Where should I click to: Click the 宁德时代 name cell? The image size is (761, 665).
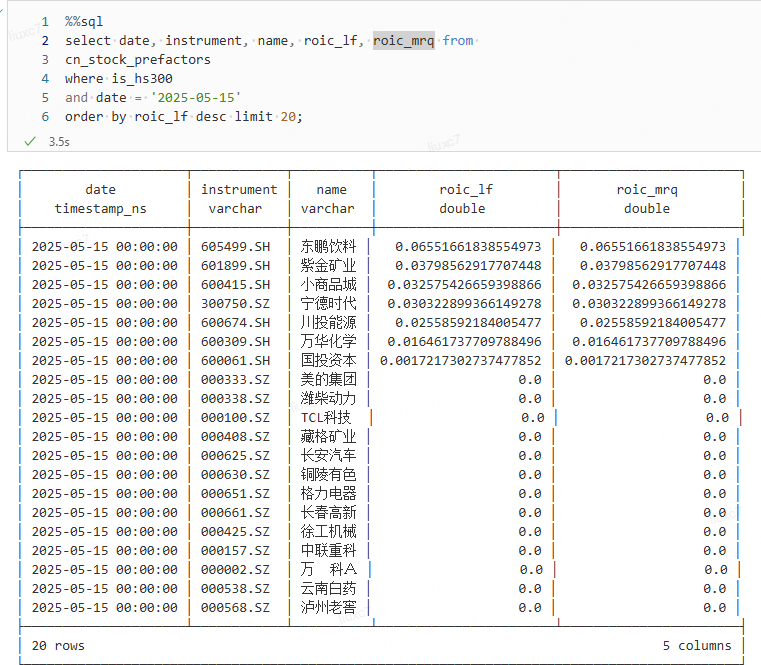click(328, 303)
